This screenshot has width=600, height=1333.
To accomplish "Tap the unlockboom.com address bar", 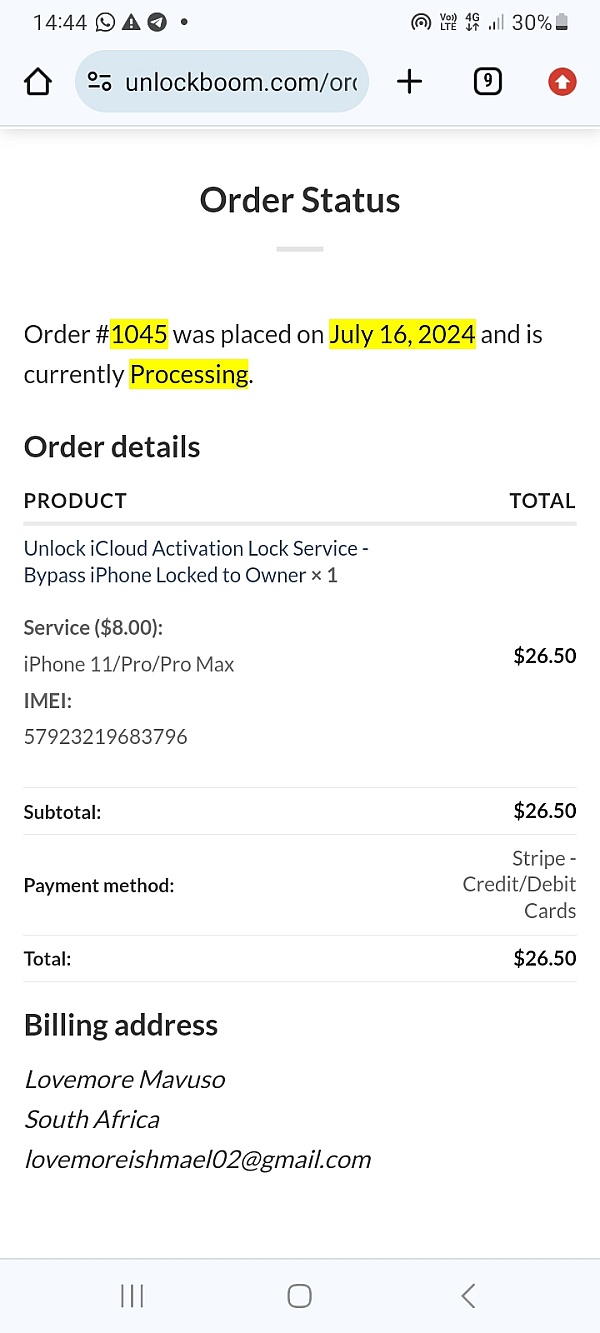I will click(240, 82).
